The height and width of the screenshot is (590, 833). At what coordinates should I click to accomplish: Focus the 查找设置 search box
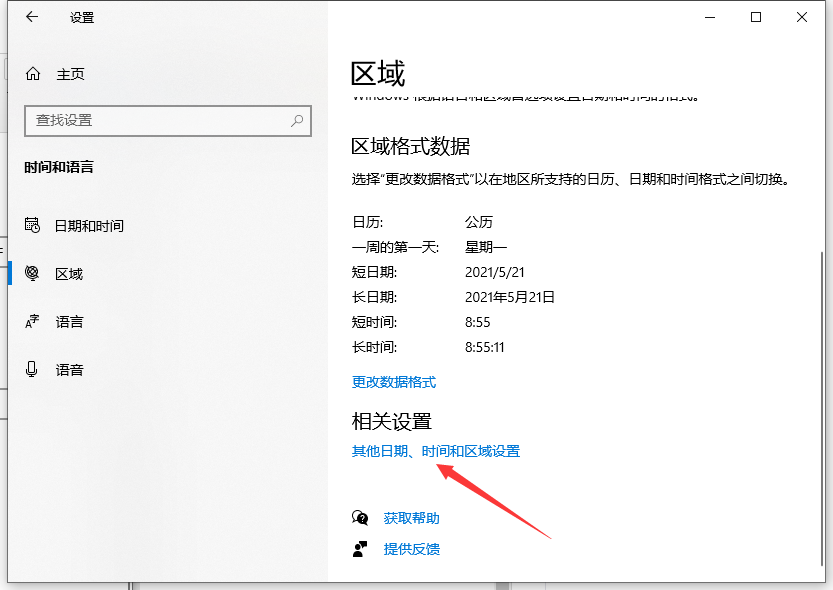point(168,121)
